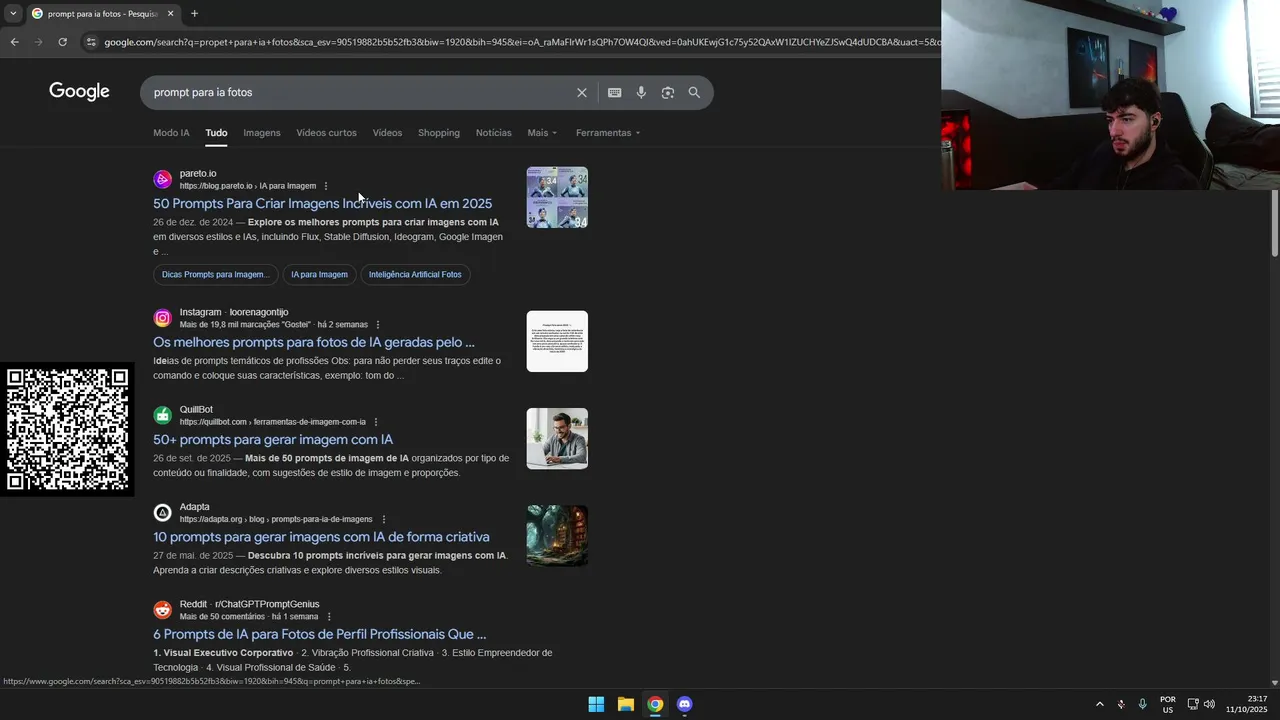Switch to Chrome in the taskbar

655,704
